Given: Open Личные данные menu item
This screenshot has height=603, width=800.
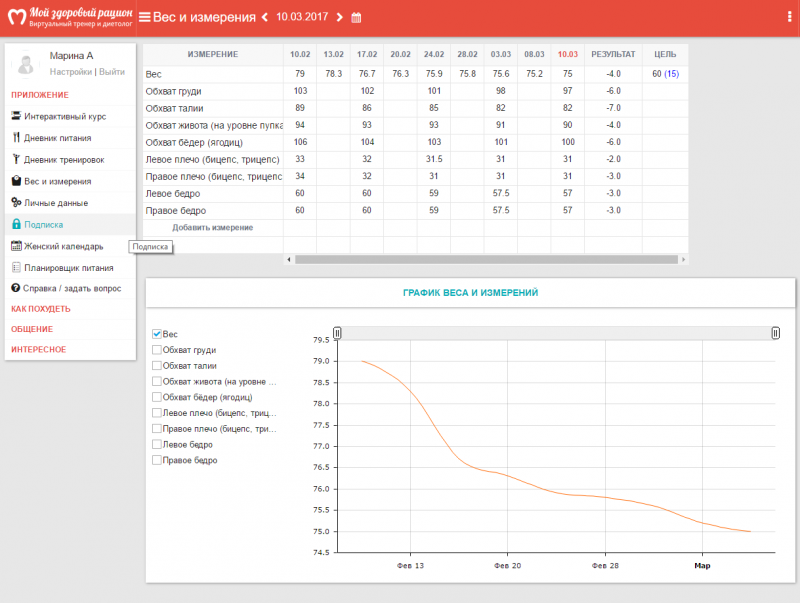Looking at the screenshot, I should click(x=70, y=203).
